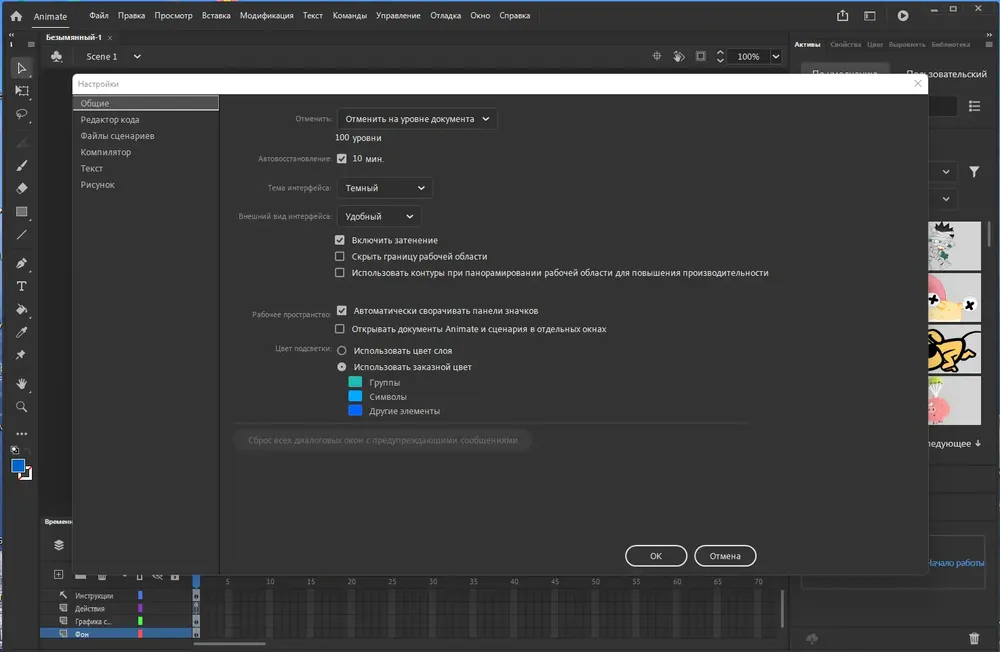
Task: Switch to the Библиотека panel tab
Action: click(951, 45)
